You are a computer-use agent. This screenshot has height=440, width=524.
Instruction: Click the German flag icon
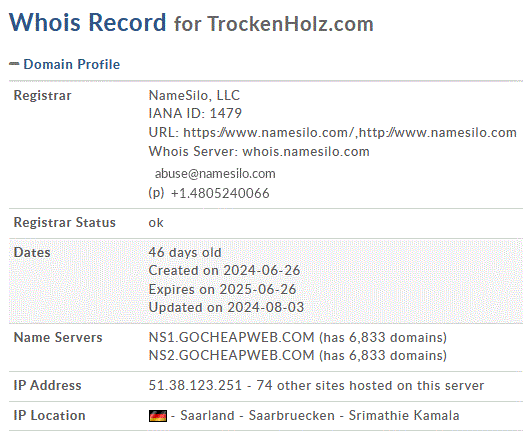point(158,416)
